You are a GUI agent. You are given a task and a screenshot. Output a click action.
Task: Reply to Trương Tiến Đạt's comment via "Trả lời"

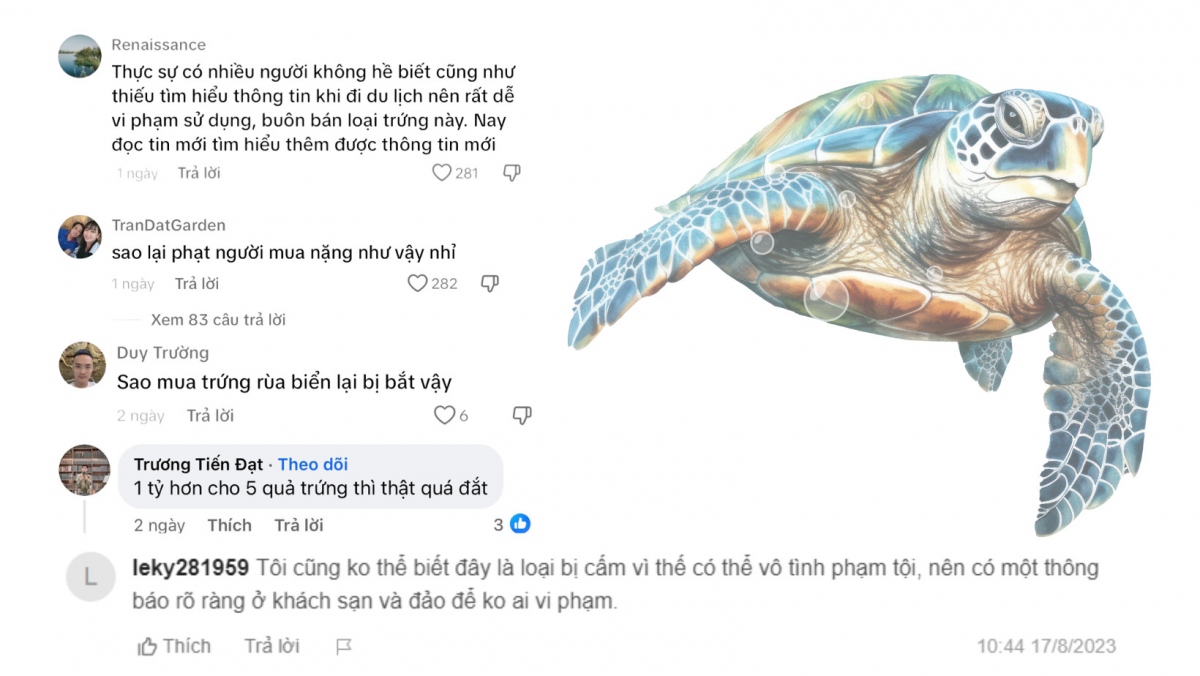point(299,525)
